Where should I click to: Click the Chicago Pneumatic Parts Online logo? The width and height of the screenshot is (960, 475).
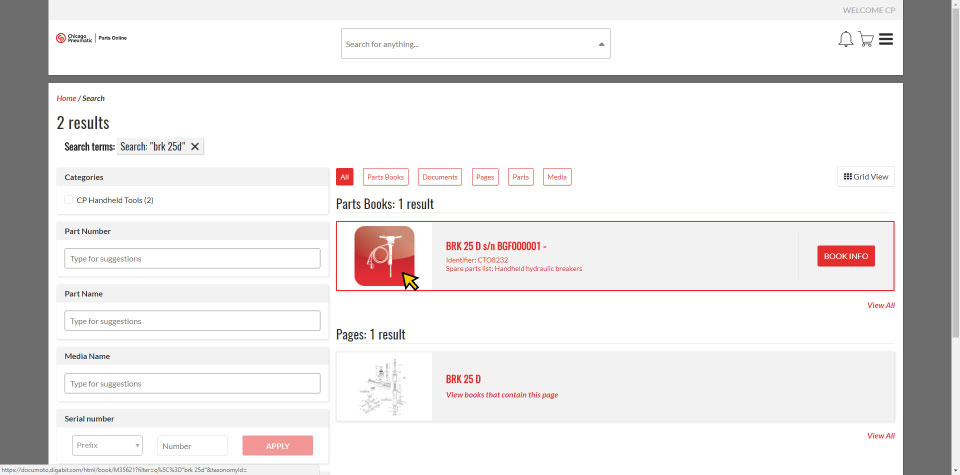pyautogui.click(x=91, y=38)
